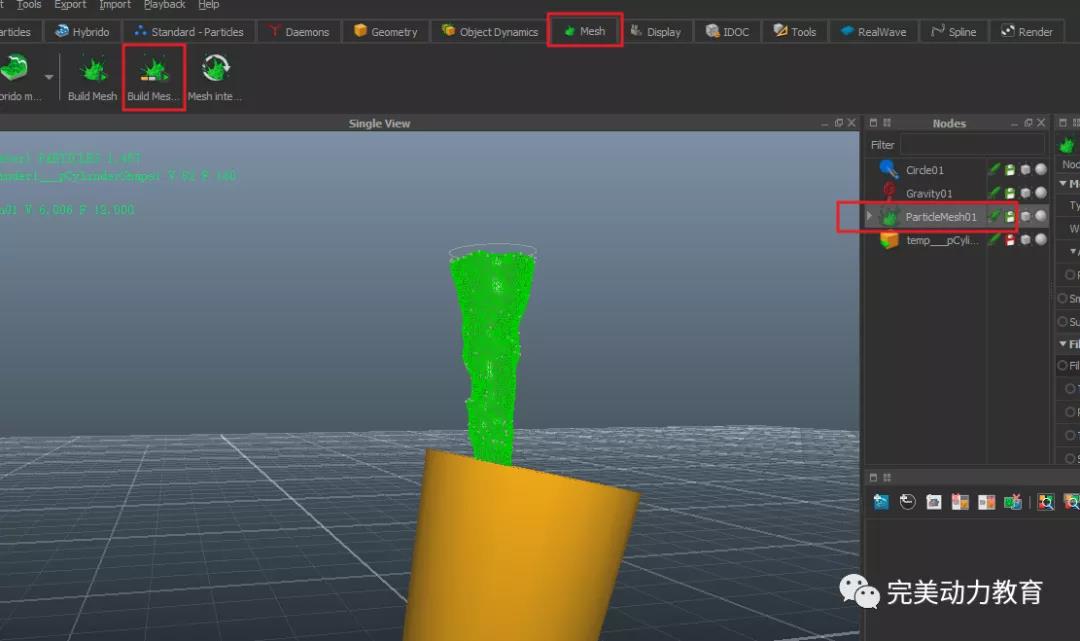Image resolution: width=1080 pixels, height=641 pixels.
Task: Toggle visibility sphere for ParticleMesh01
Action: tap(1041, 216)
